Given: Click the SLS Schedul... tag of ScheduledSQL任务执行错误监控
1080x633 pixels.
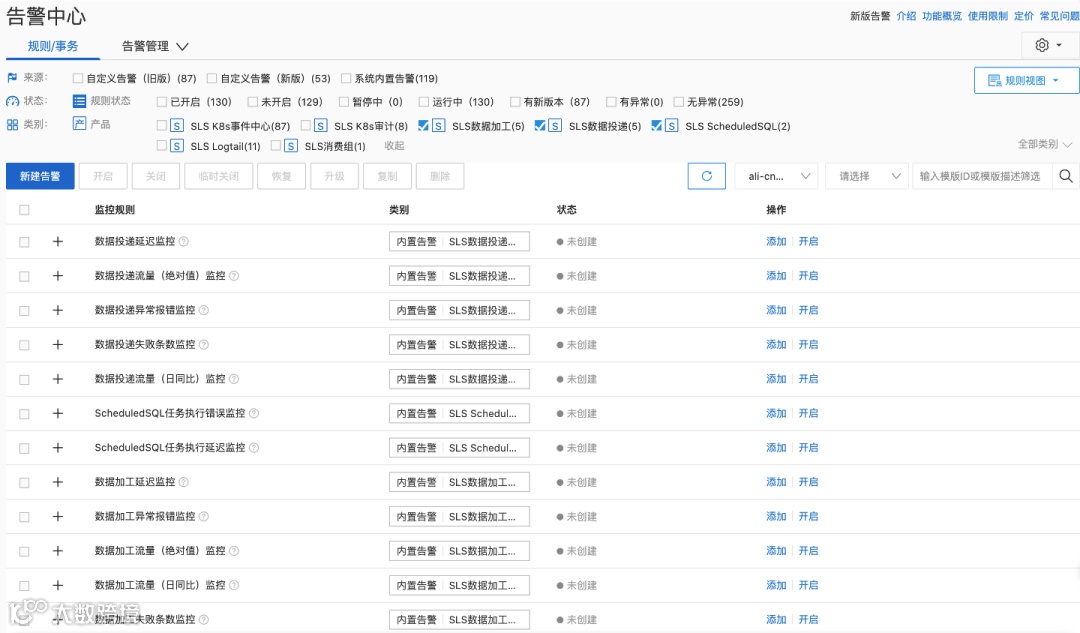Looking at the screenshot, I should pos(483,413).
